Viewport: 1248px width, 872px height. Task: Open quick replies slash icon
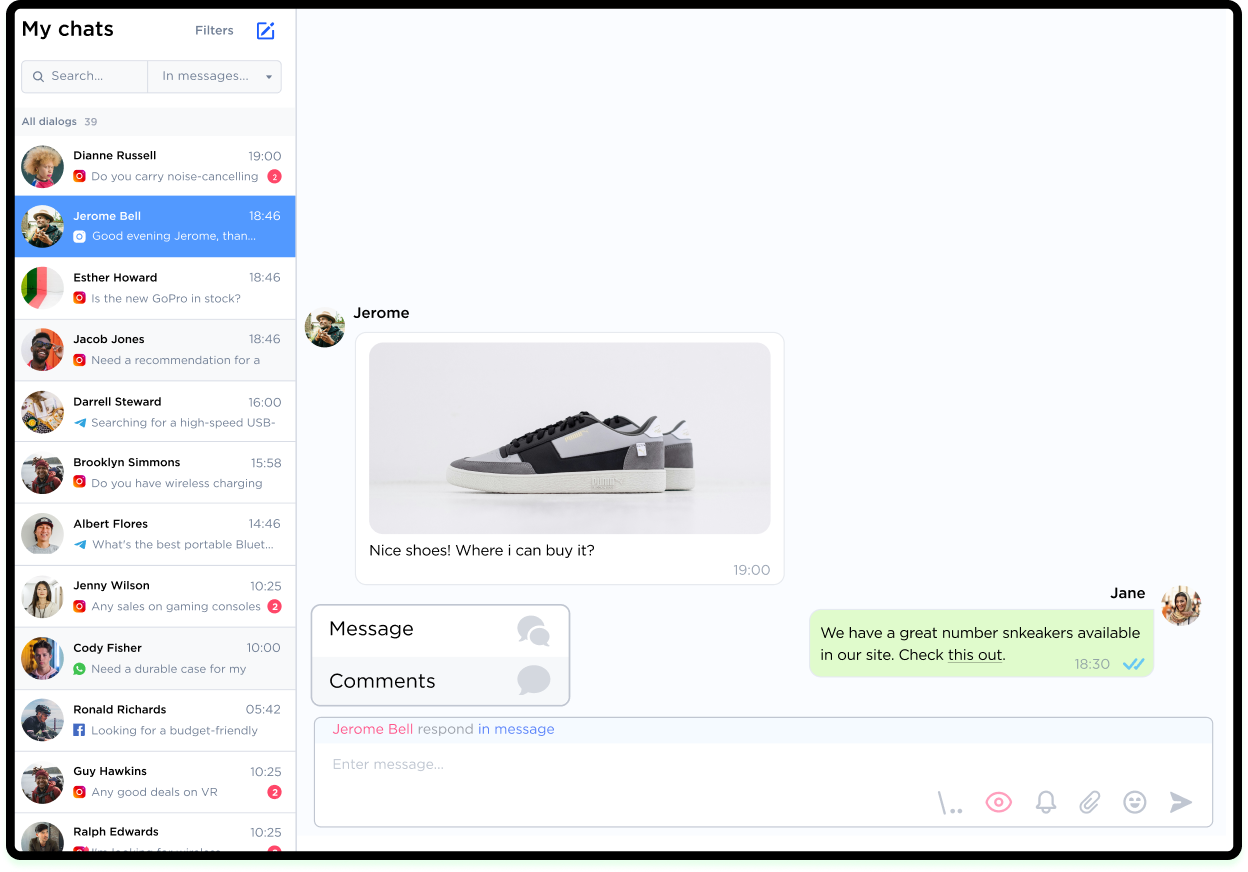click(x=950, y=803)
